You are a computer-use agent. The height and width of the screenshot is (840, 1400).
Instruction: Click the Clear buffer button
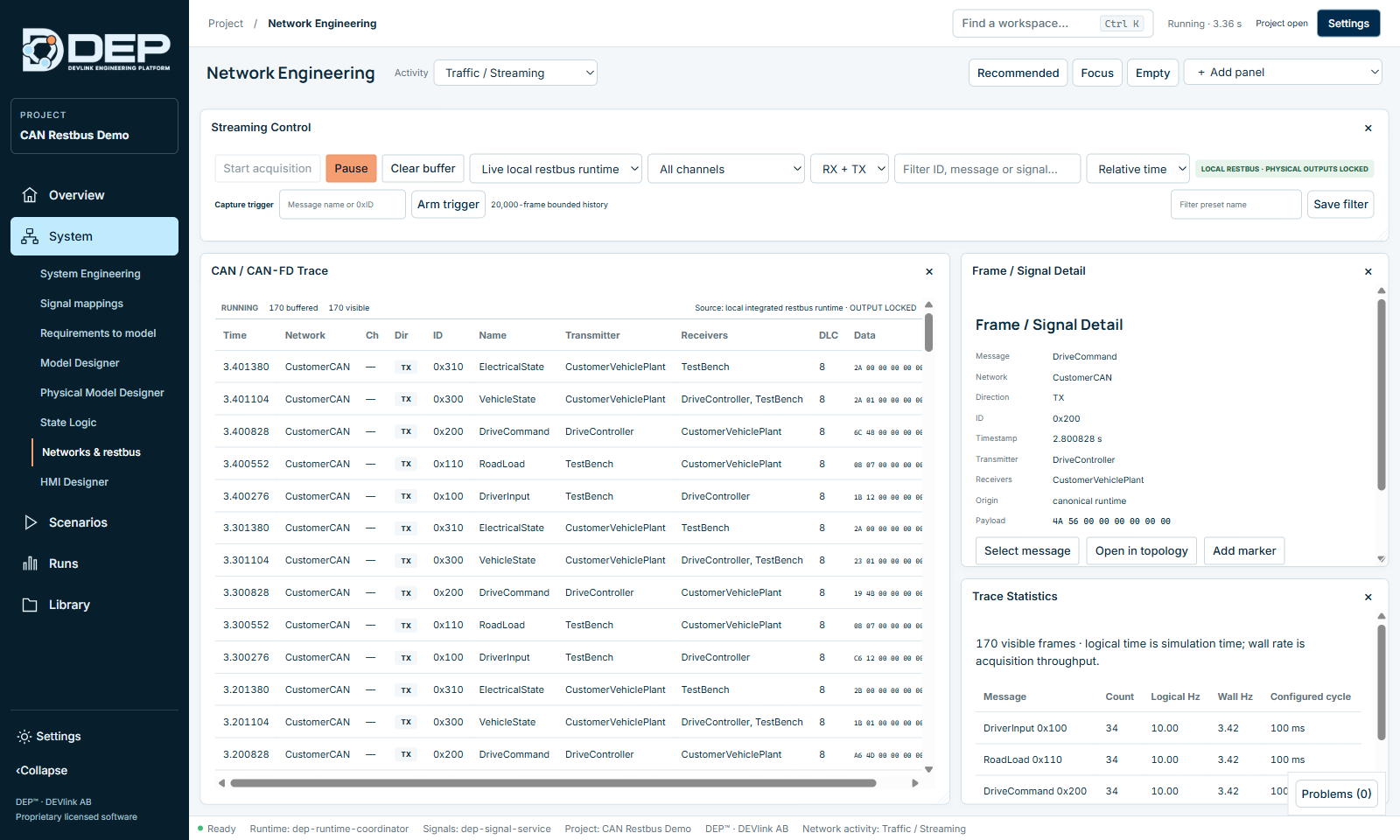click(x=423, y=169)
